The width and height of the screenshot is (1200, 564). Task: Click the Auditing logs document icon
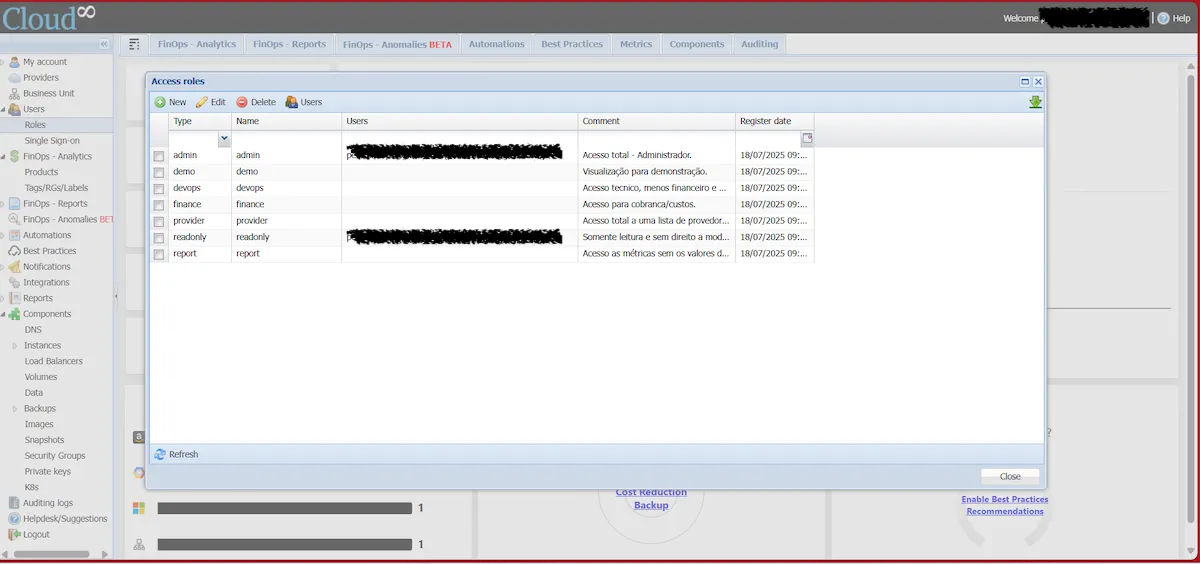14,503
